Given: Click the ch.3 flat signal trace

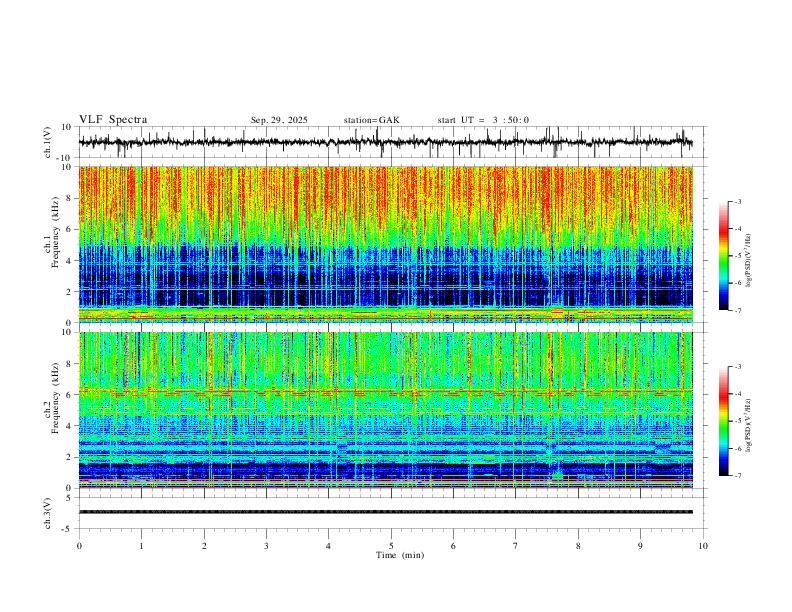Looking at the screenshot, I should (386, 512).
